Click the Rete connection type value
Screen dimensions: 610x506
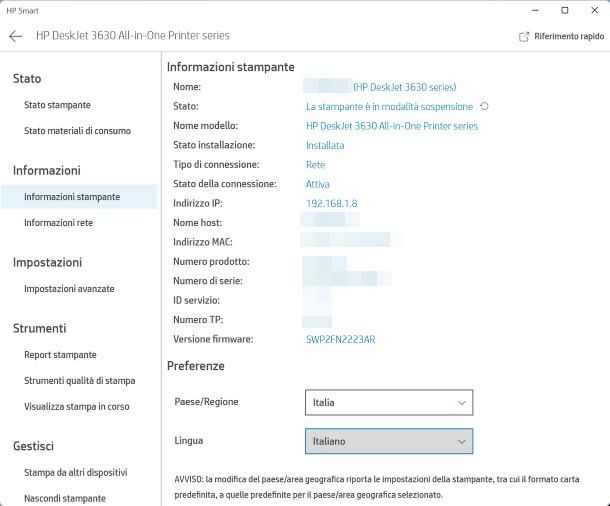[316, 165]
